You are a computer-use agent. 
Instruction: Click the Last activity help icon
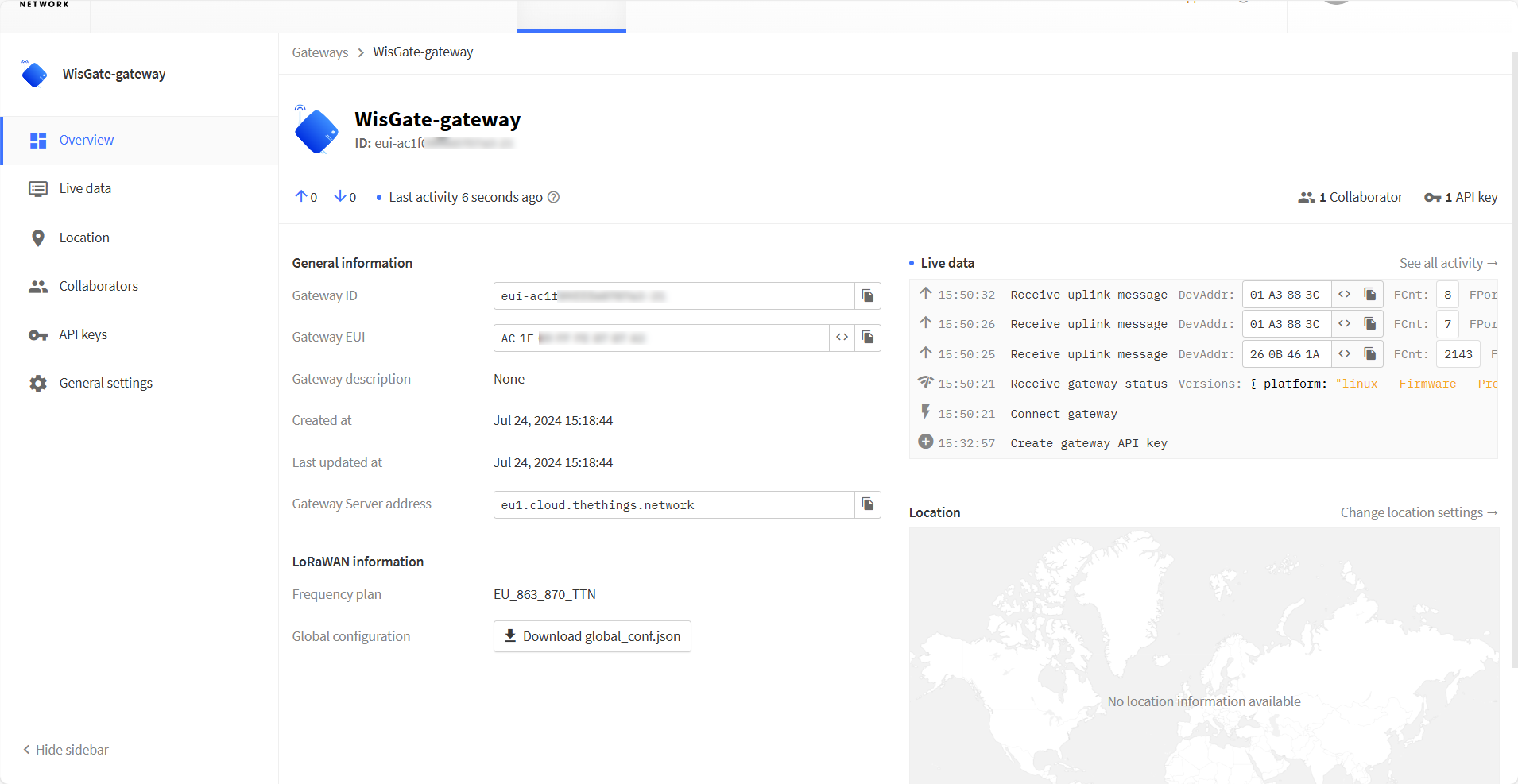(554, 197)
